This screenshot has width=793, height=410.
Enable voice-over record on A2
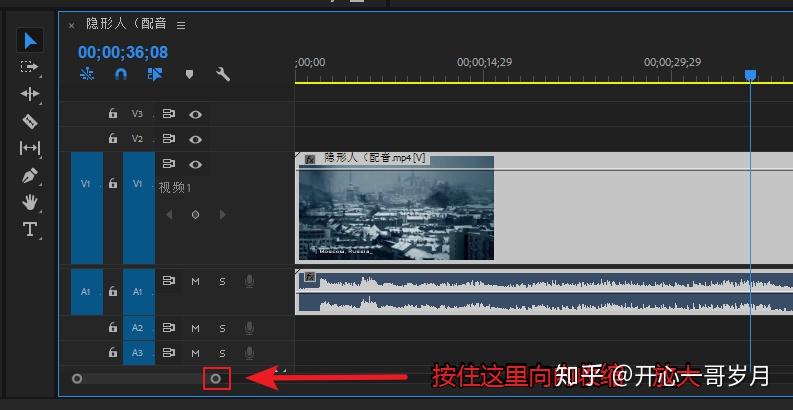249,328
